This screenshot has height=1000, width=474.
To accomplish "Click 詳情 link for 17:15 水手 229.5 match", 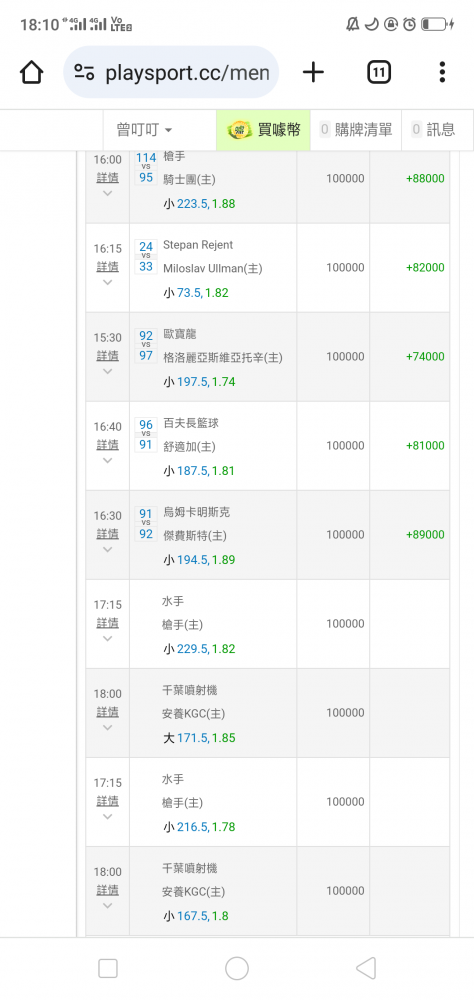I will tap(107, 622).
